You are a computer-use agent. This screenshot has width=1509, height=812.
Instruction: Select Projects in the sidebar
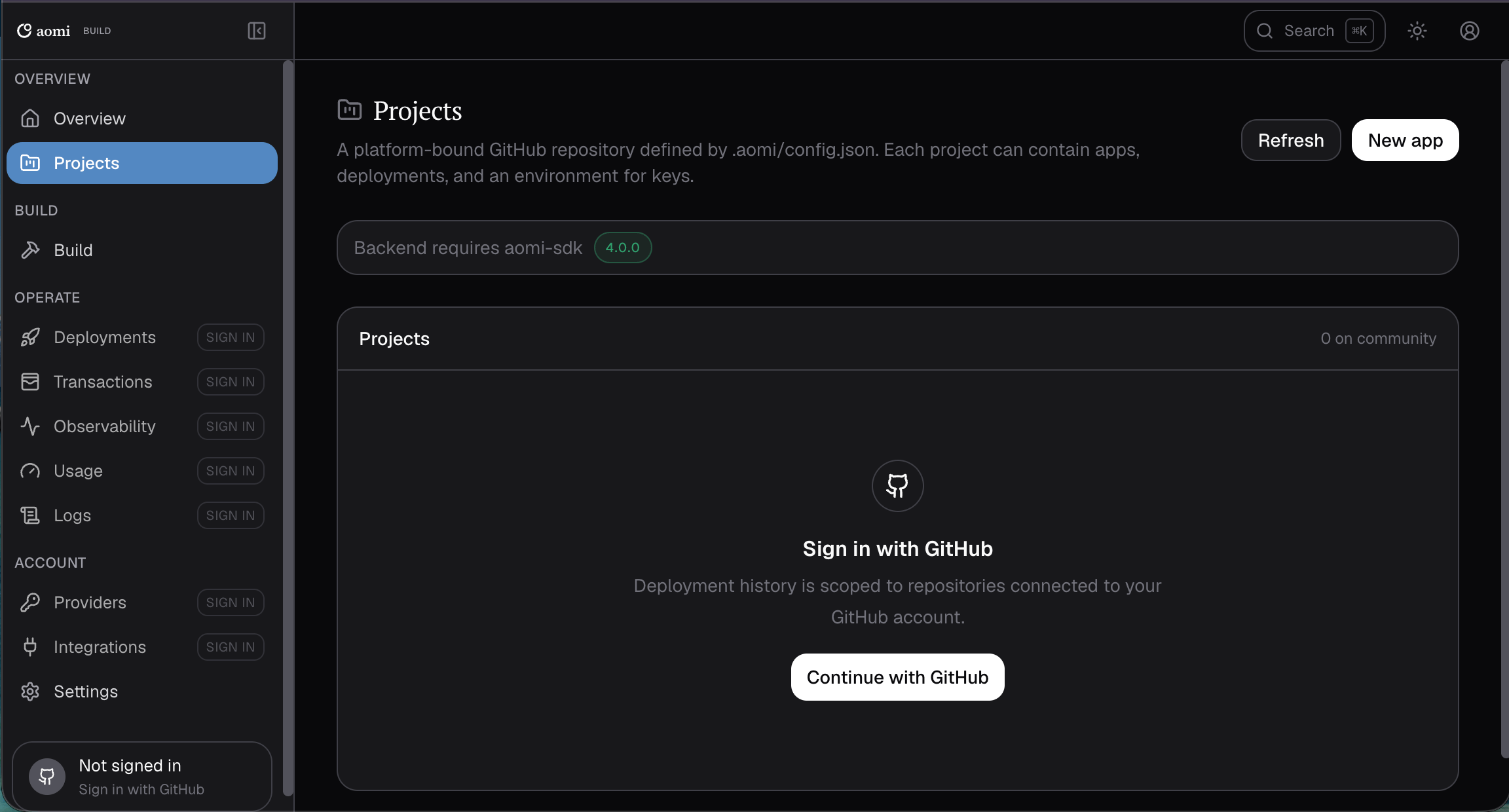(x=142, y=163)
